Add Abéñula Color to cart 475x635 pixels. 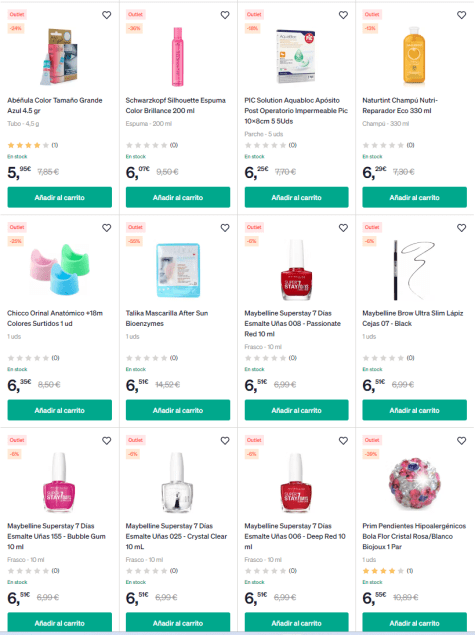tap(60, 197)
